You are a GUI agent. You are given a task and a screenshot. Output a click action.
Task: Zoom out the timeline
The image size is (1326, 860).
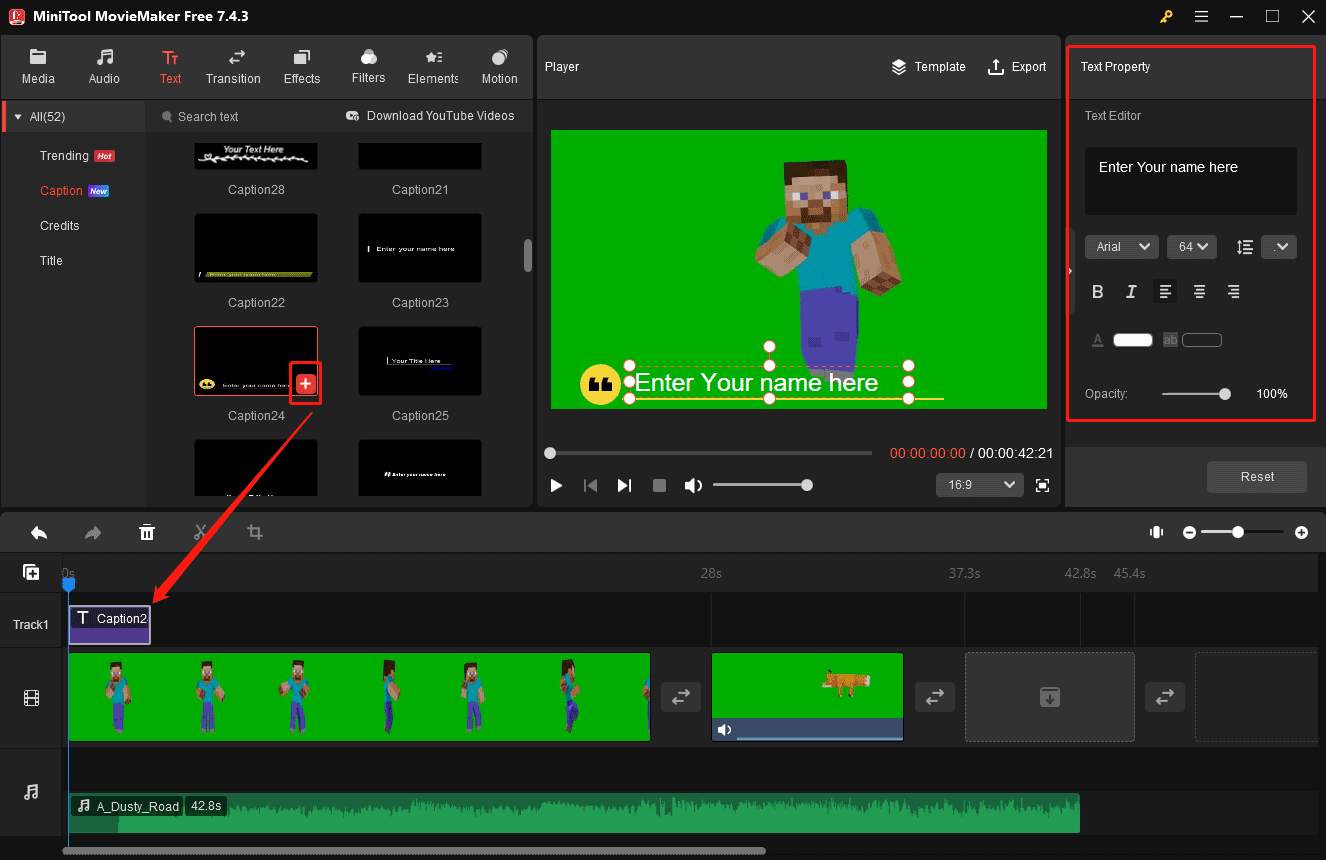pyautogui.click(x=1189, y=533)
